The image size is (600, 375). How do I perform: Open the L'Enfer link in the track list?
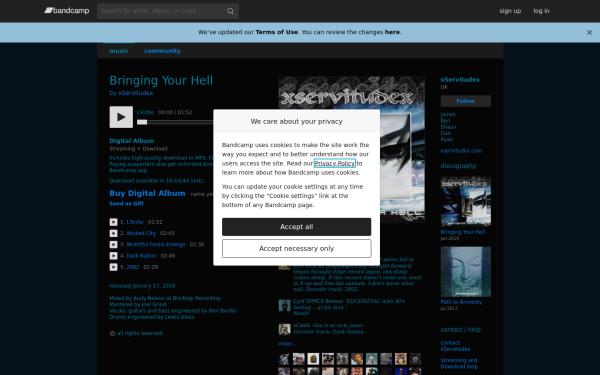135,222
